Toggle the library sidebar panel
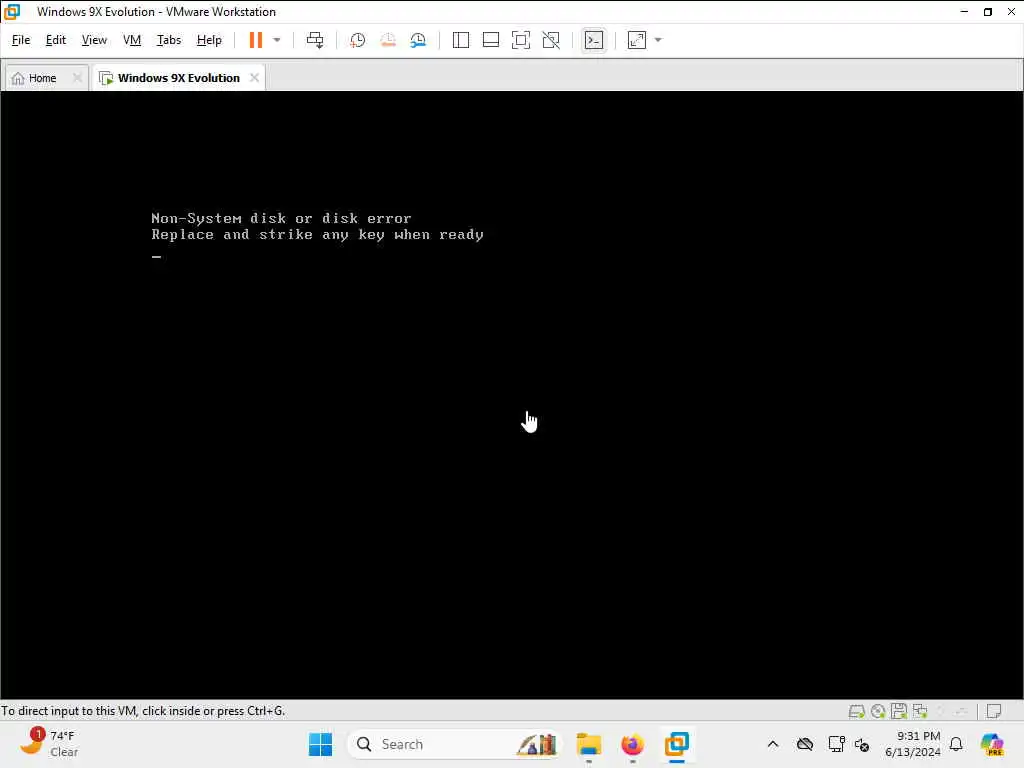 tap(460, 40)
